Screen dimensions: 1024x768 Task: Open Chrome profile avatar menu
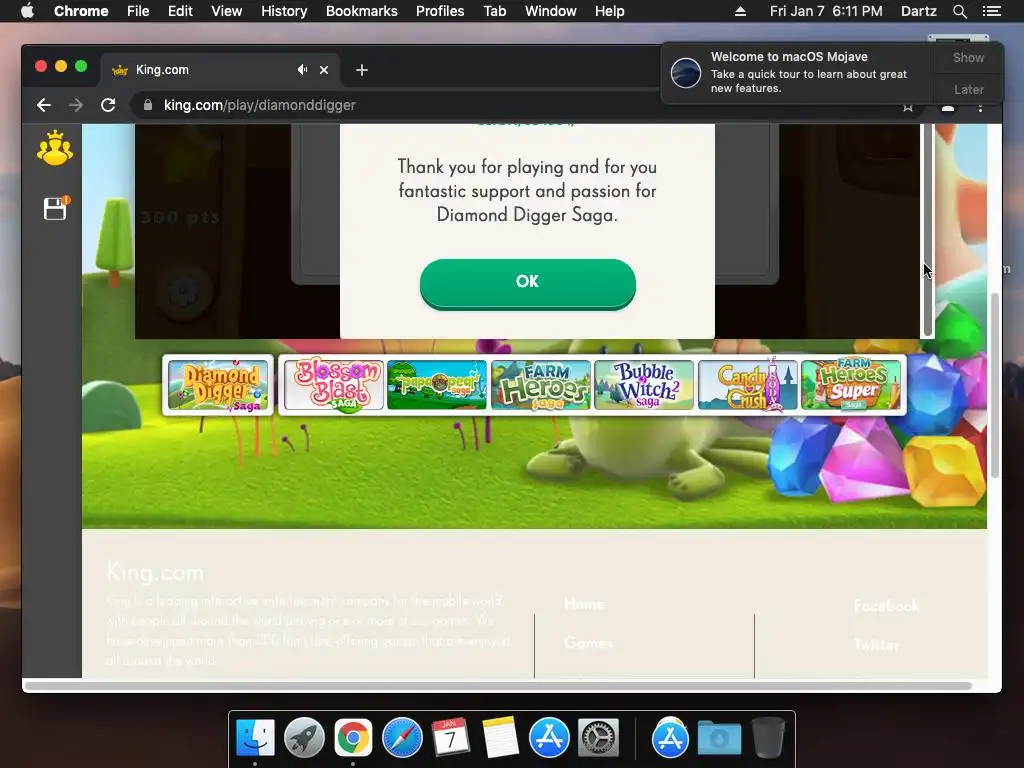[x=948, y=107]
